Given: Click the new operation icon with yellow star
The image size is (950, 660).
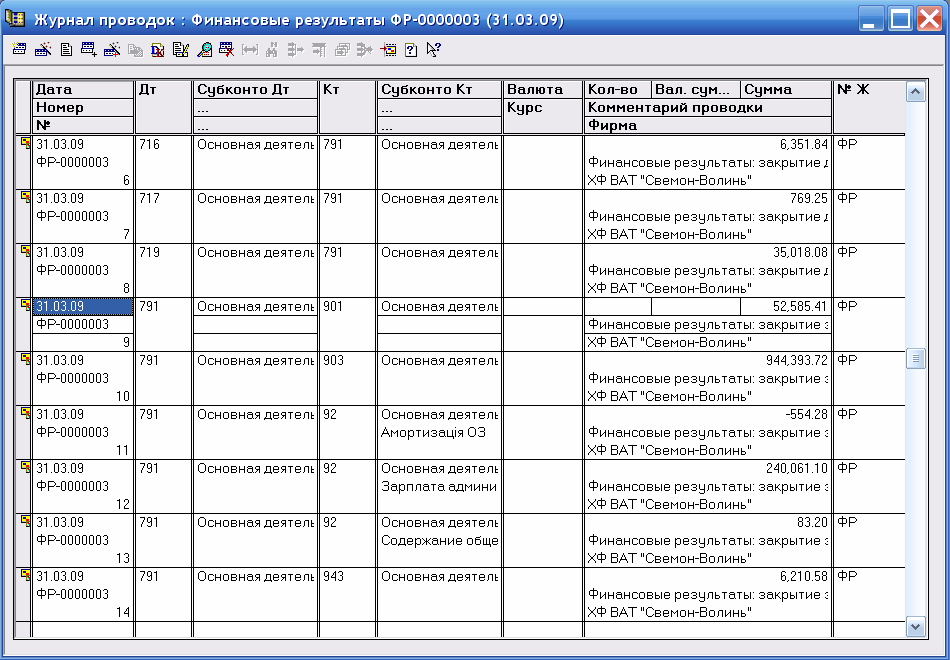Looking at the screenshot, I should coord(19,49).
